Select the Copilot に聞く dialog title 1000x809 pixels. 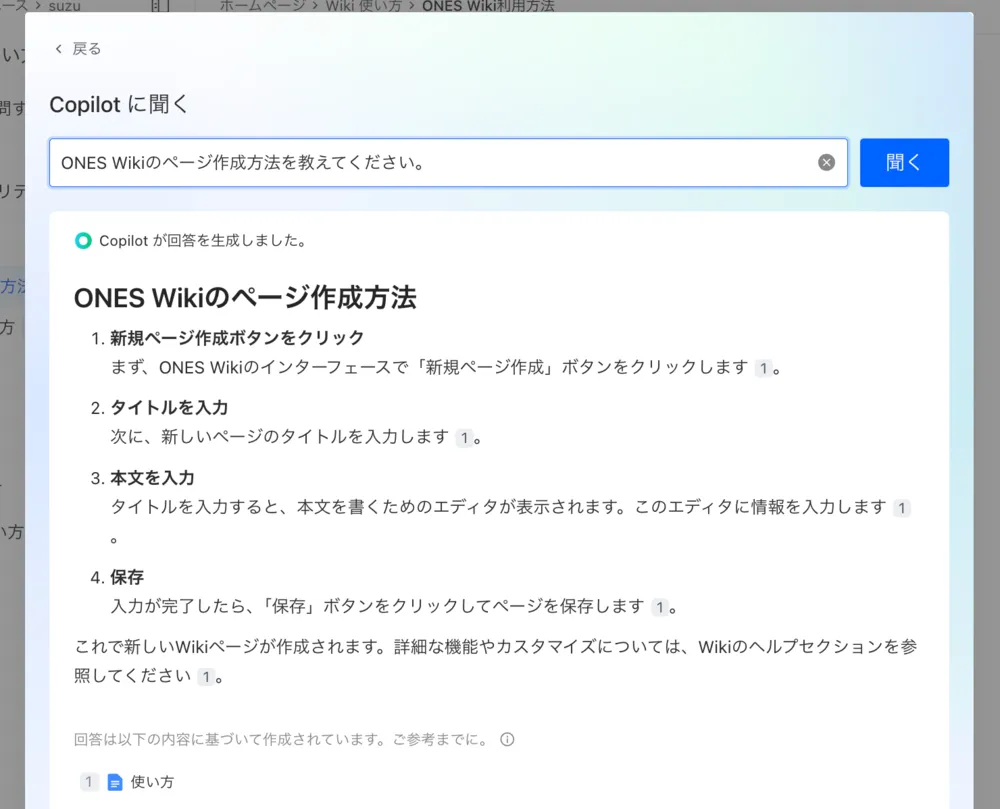pos(119,105)
